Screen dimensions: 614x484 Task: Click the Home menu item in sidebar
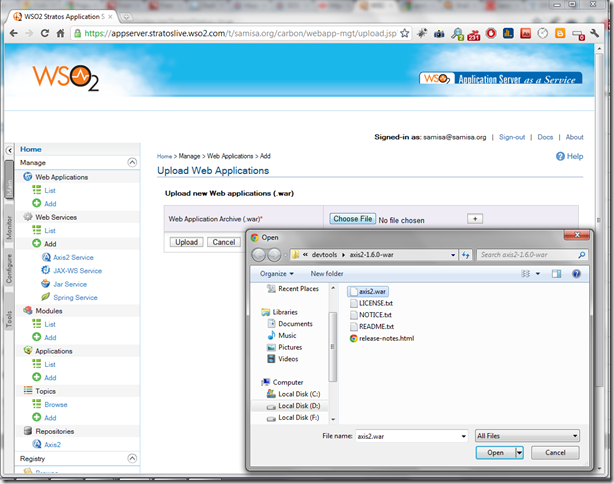click(x=31, y=149)
